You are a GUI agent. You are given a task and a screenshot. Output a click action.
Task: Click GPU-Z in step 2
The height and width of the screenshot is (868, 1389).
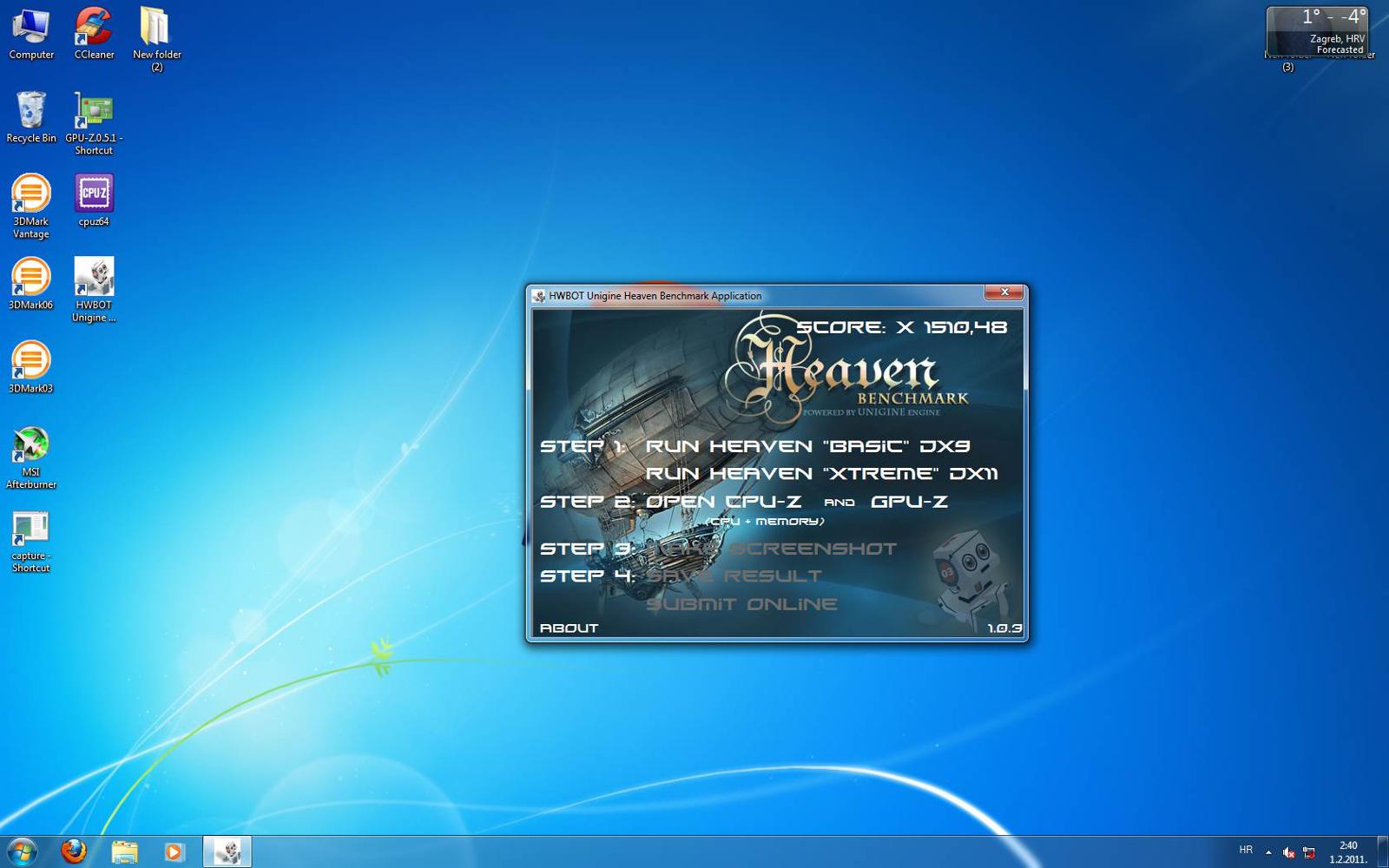click(x=909, y=502)
